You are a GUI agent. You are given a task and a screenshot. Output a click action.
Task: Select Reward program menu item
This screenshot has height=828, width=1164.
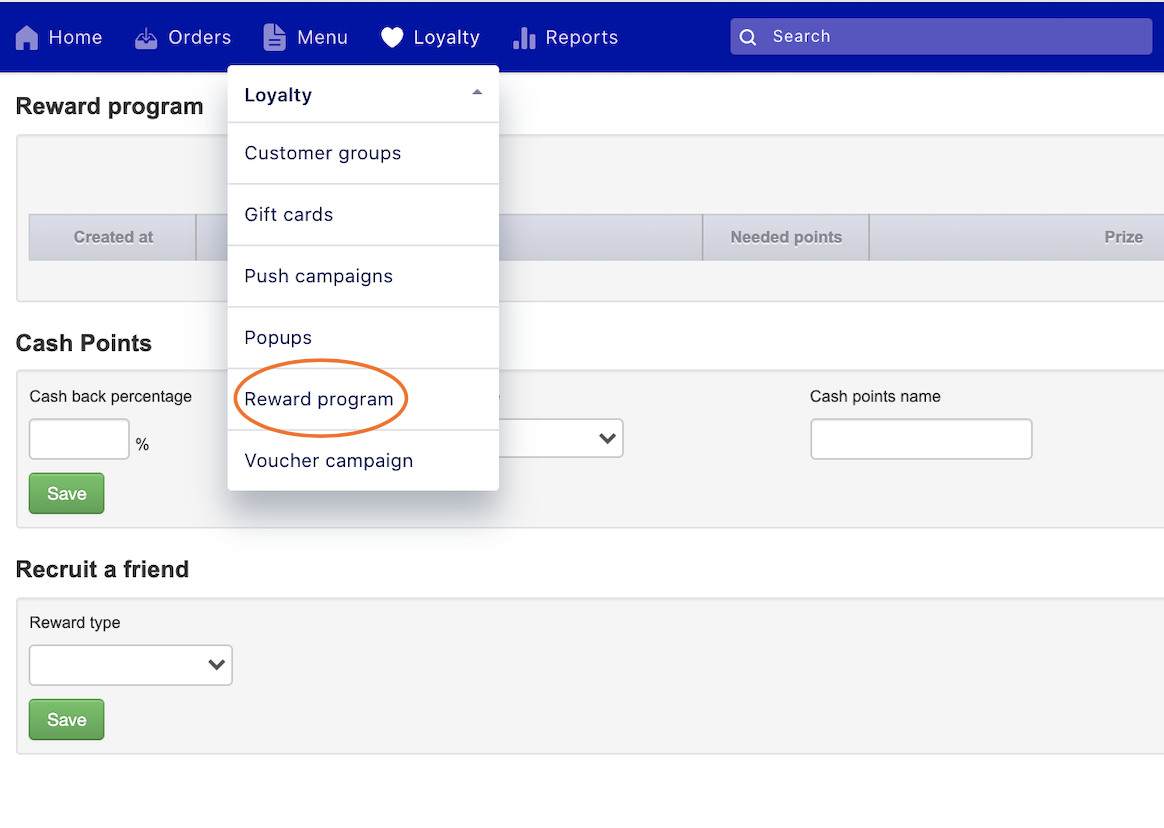[319, 399]
